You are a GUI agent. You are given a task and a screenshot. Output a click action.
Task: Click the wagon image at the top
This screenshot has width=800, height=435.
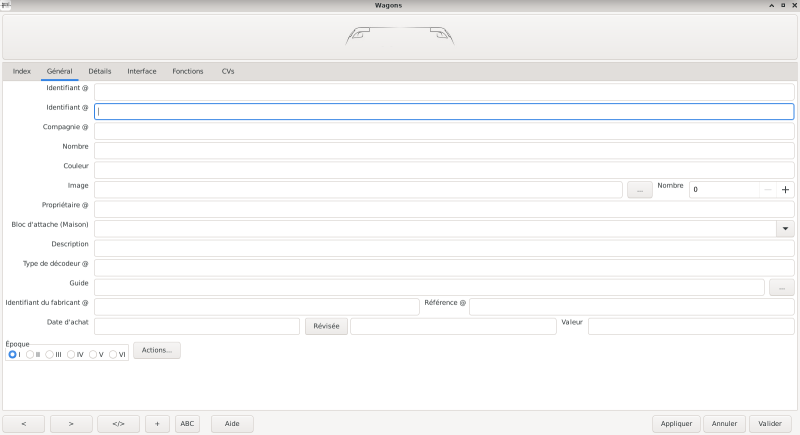(400, 37)
